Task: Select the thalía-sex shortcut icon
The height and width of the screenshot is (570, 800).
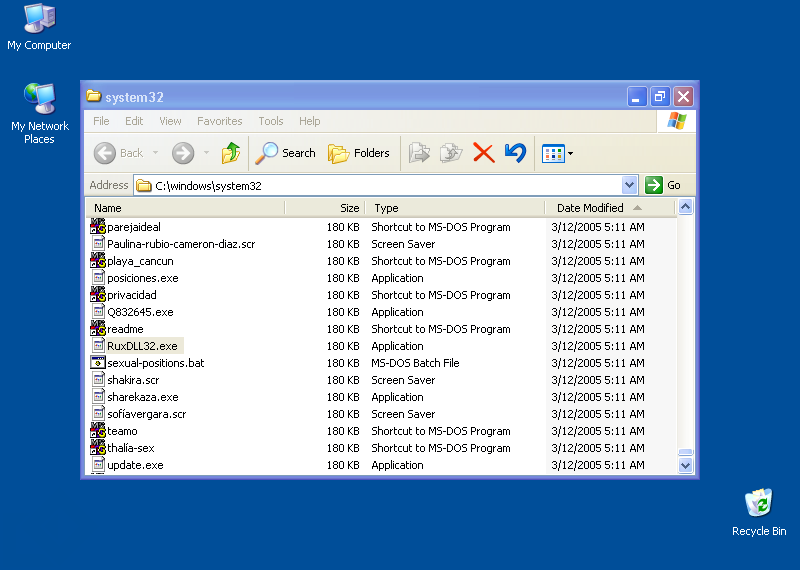Action: (x=97, y=447)
